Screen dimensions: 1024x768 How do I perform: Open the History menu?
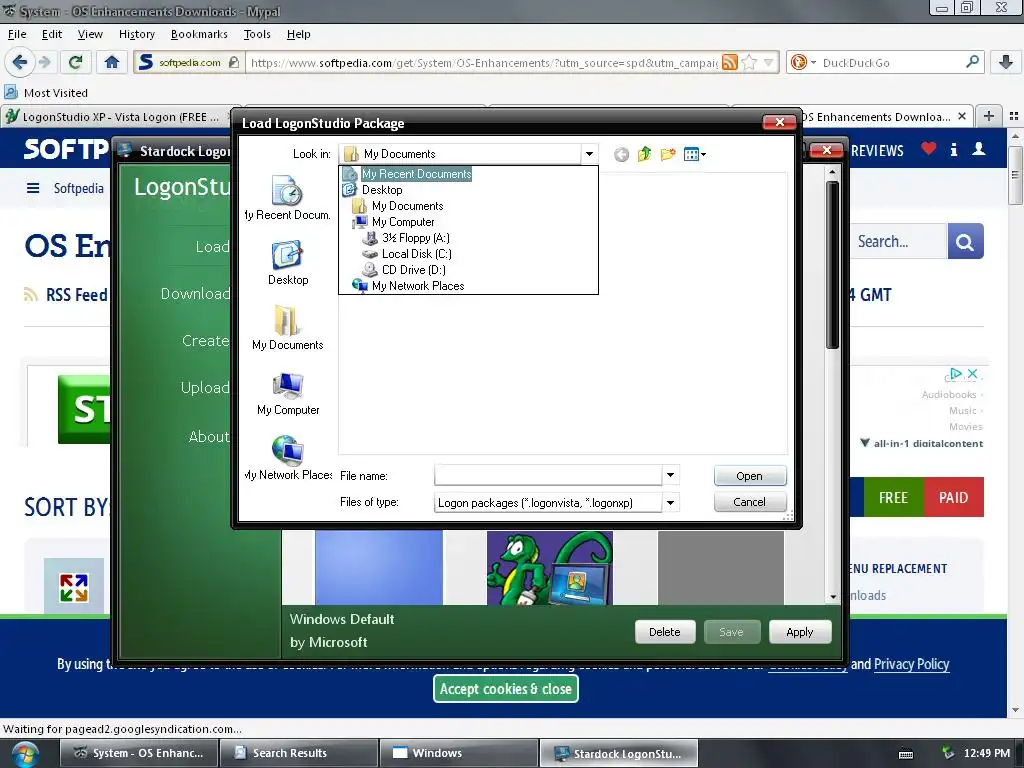[x=136, y=34]
